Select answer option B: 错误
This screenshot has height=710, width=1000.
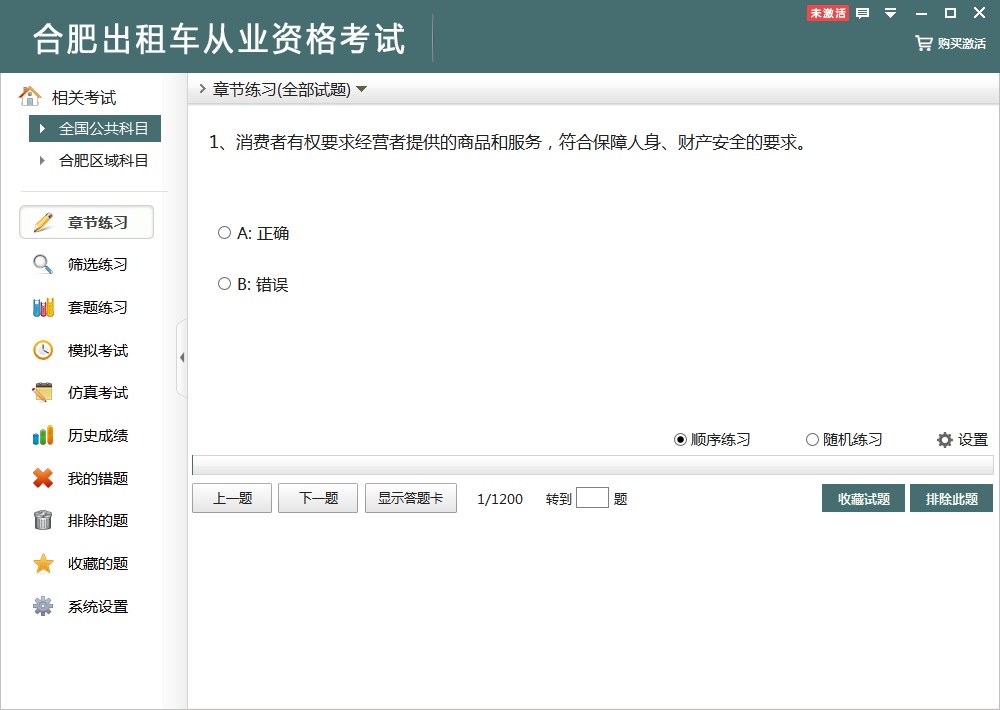click(224, 284)
